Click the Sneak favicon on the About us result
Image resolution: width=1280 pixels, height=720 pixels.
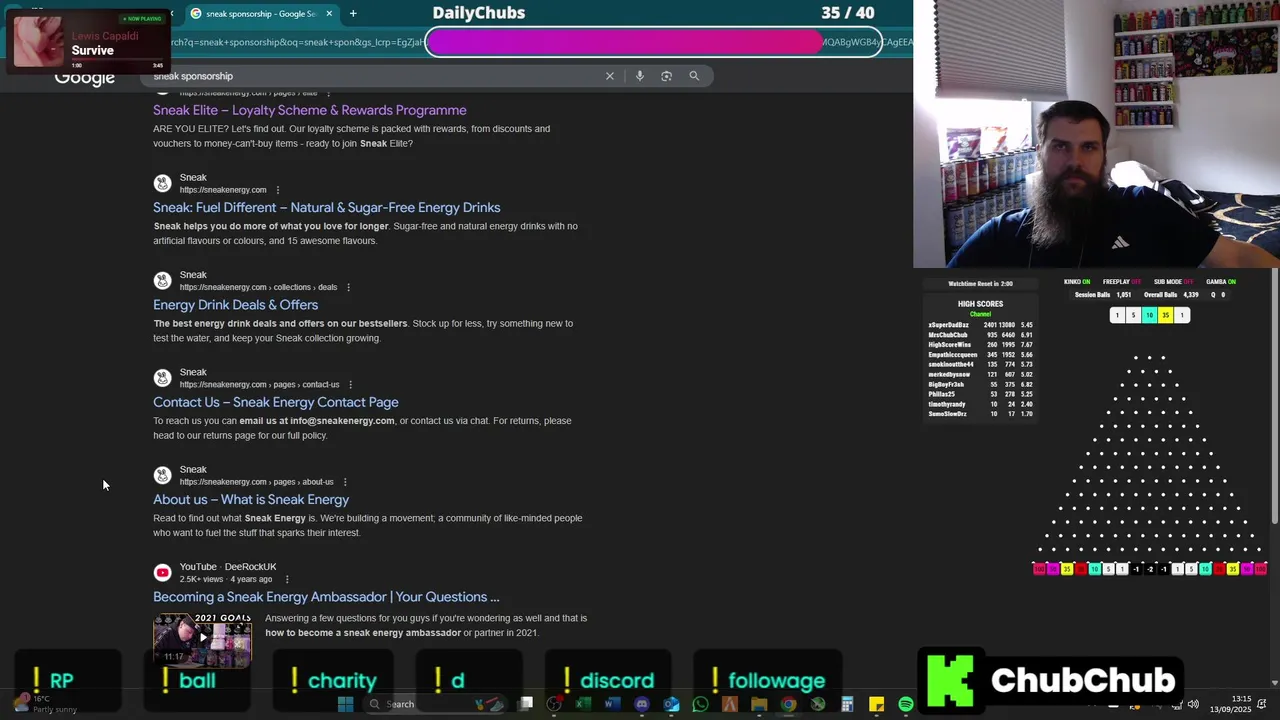pyautogui.click(x=162, y=475)
